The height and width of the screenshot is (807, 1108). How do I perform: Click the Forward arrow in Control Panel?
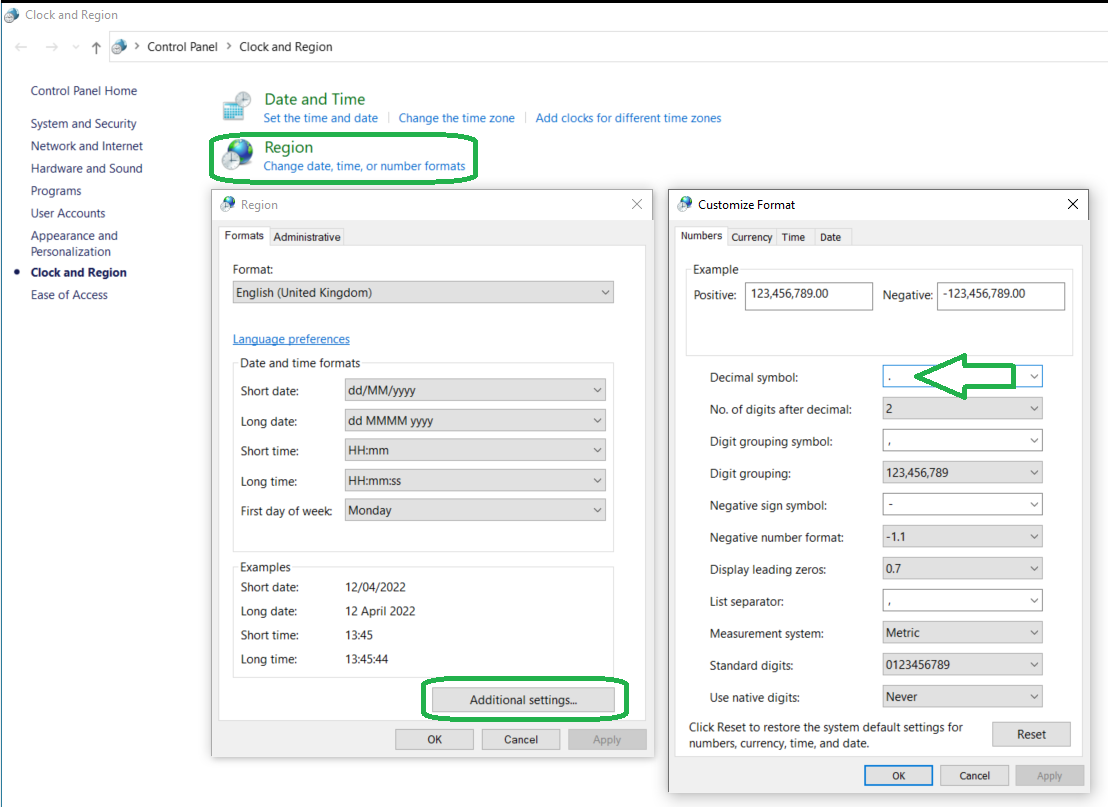pos(52,47)
